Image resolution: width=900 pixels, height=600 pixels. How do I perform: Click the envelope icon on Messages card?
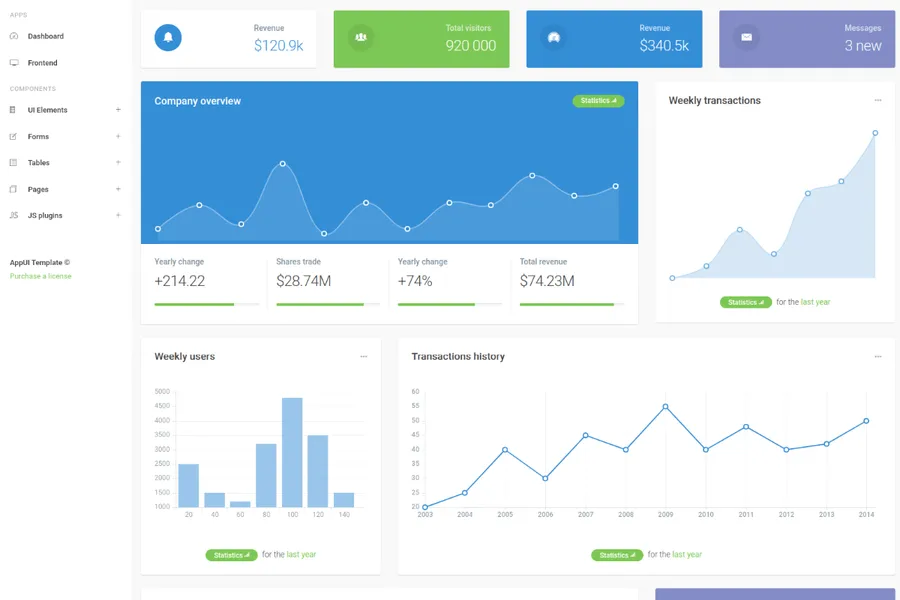[x=746, y=38]
